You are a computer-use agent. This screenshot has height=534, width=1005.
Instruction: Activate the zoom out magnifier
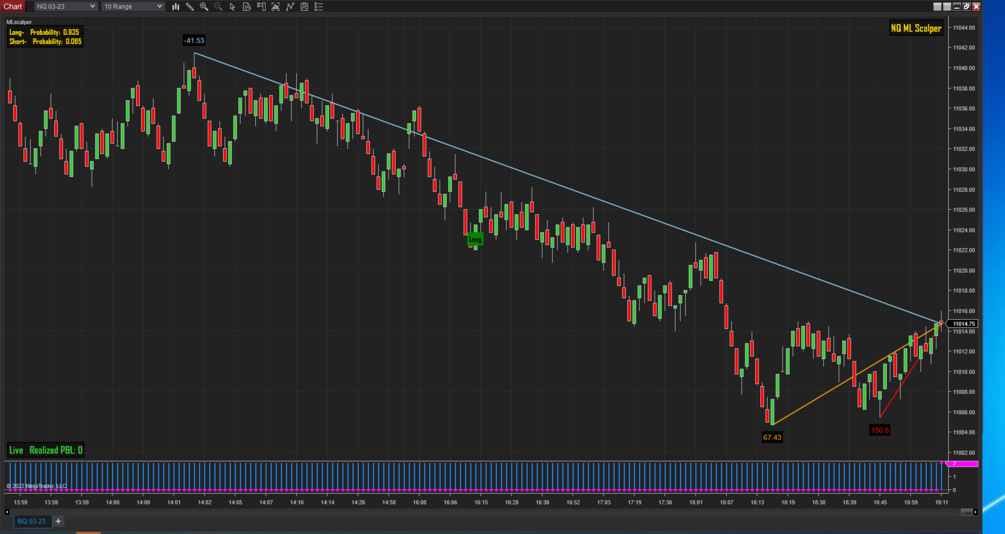218,6
